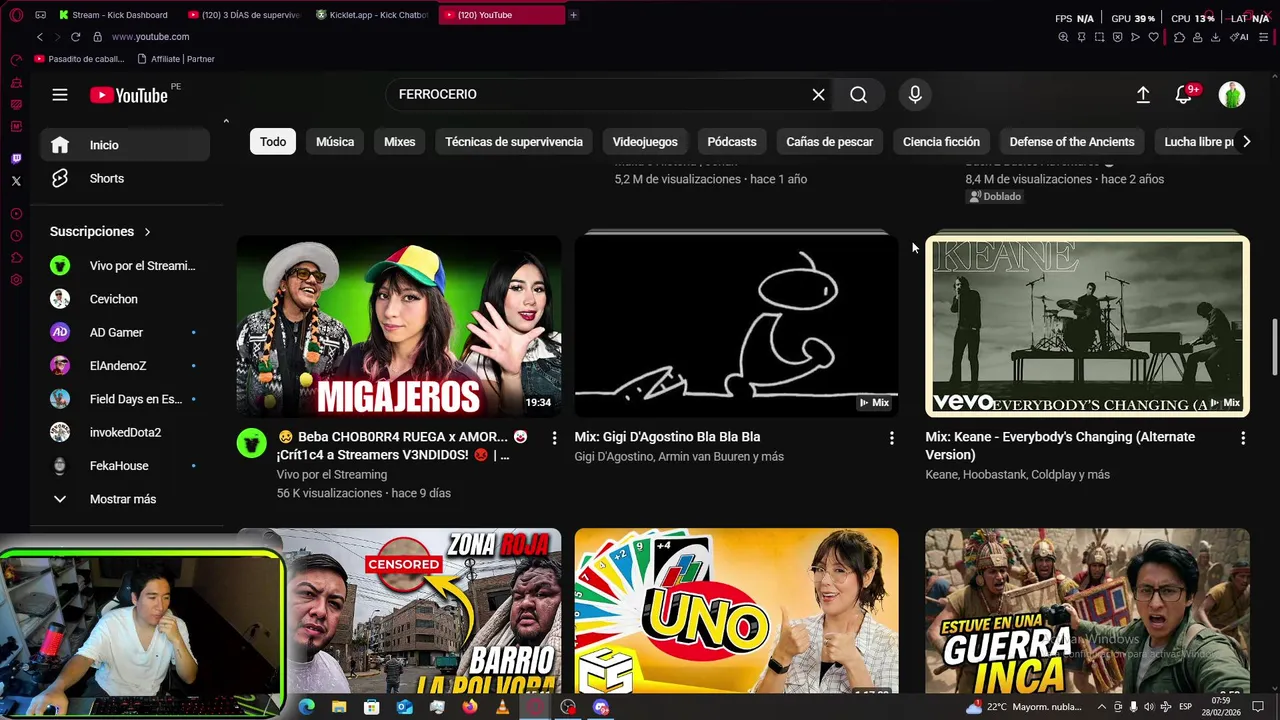Switch to 3 DÍAS de supervive tab
The width and height of the screenshot is (1280, 720).
point(243,15)
